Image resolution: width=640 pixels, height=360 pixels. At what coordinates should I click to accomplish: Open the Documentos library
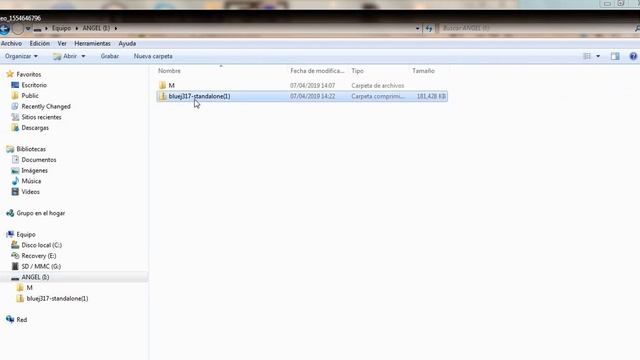tap(34, 160)
